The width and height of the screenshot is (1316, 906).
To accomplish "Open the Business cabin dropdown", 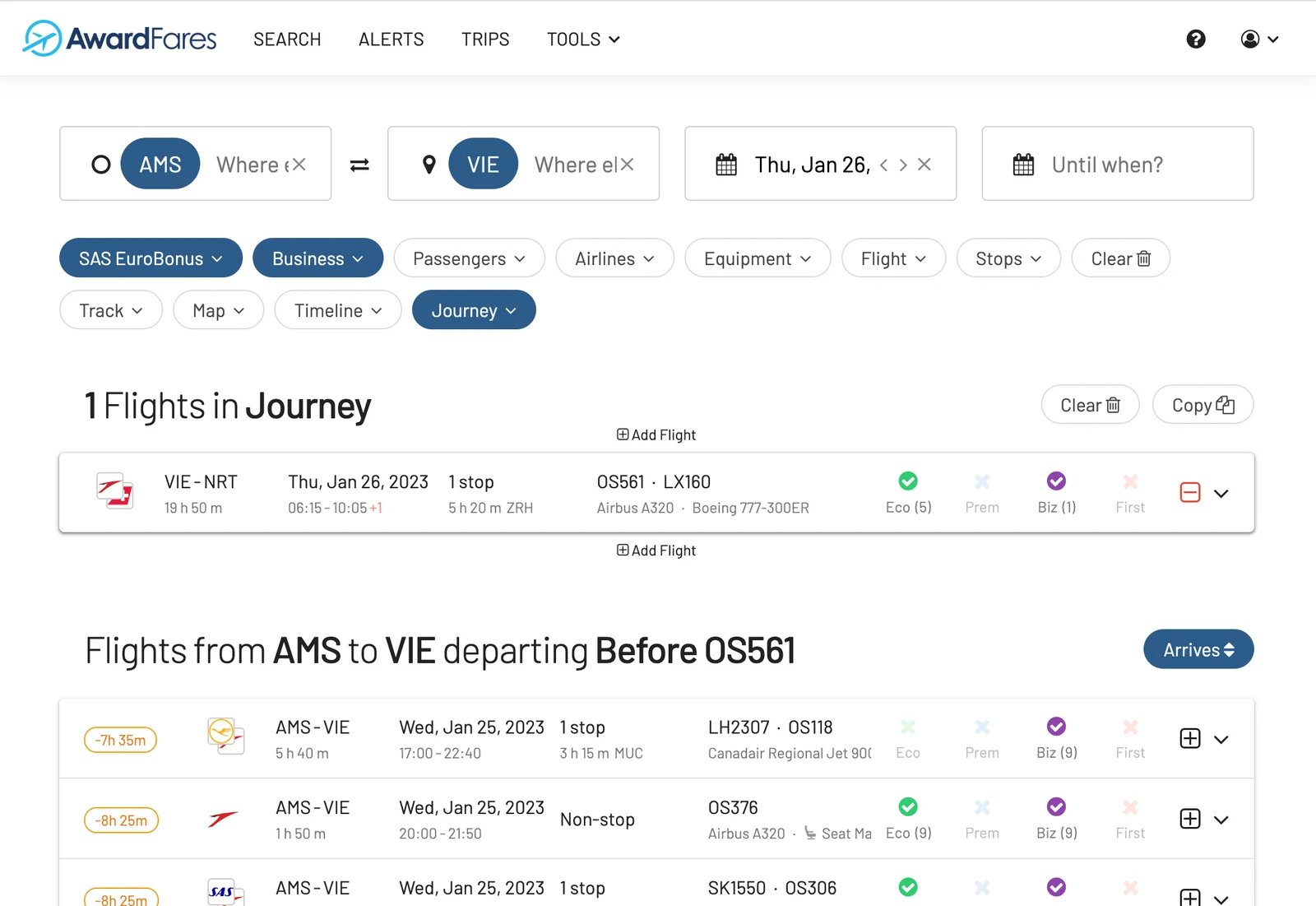I will point(317,258).
